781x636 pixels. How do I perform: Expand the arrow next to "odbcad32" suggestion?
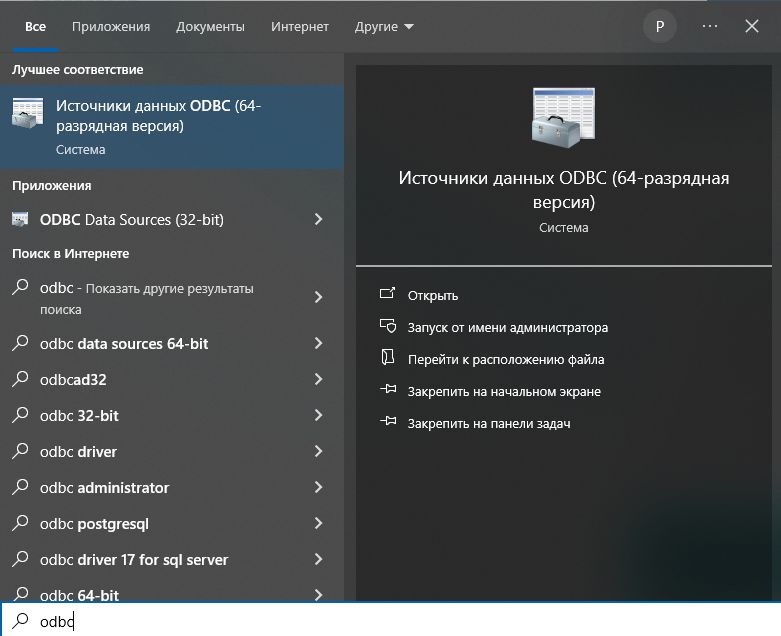point(318,380)
